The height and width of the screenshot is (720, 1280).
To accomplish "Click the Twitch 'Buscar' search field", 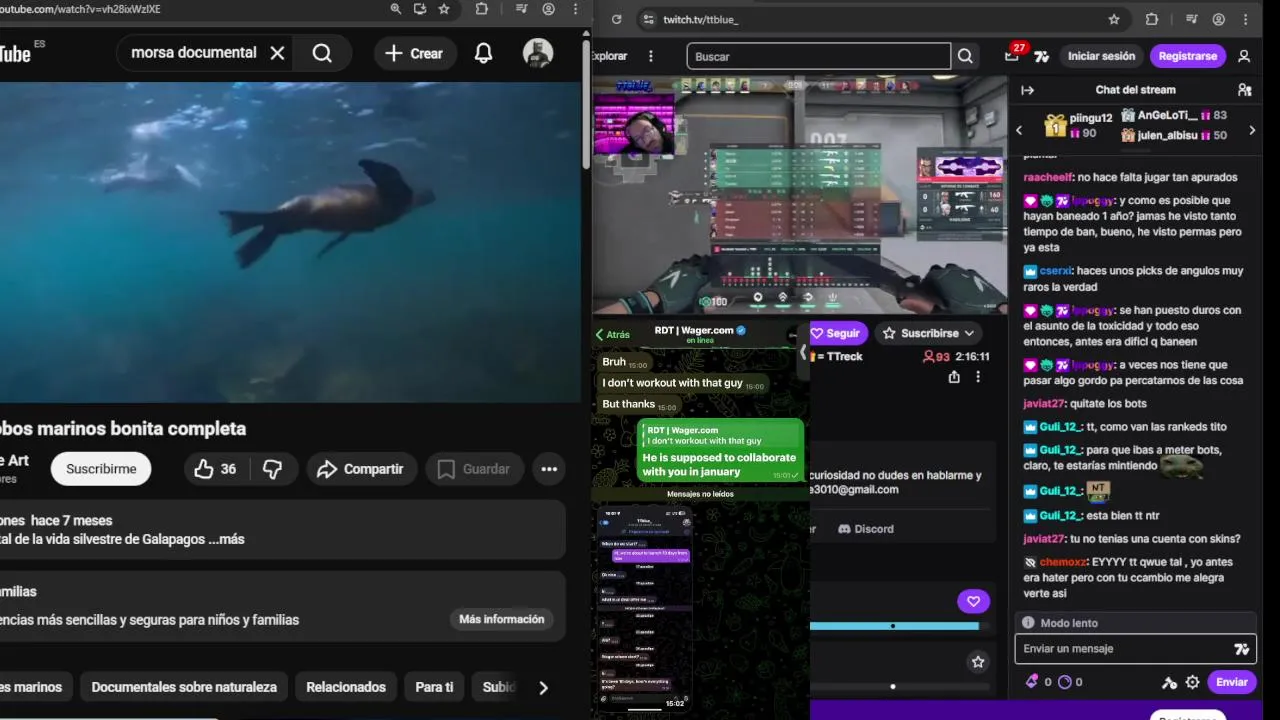I will (818, 56).
